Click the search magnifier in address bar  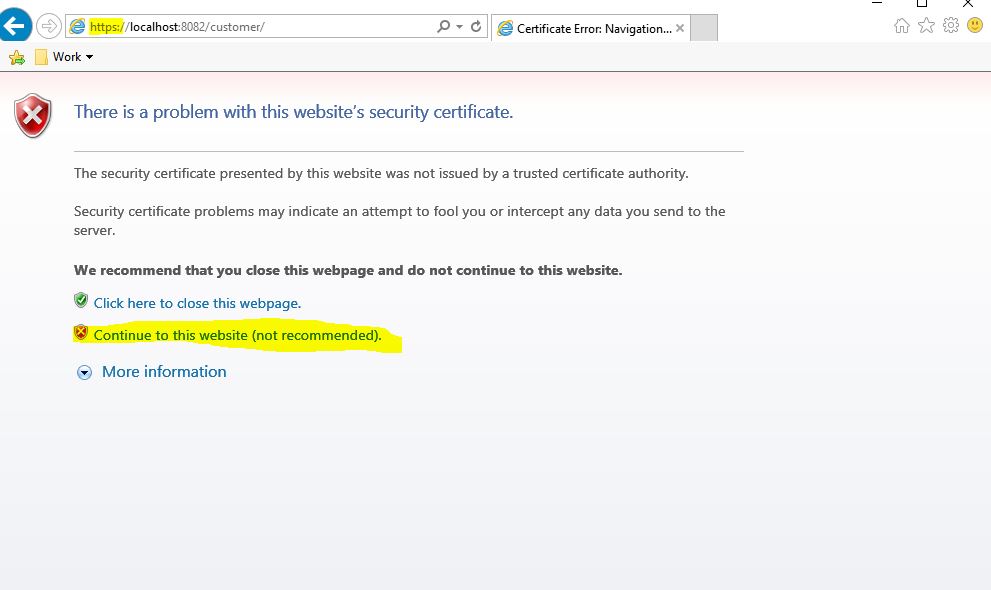(x=444, y=27)
